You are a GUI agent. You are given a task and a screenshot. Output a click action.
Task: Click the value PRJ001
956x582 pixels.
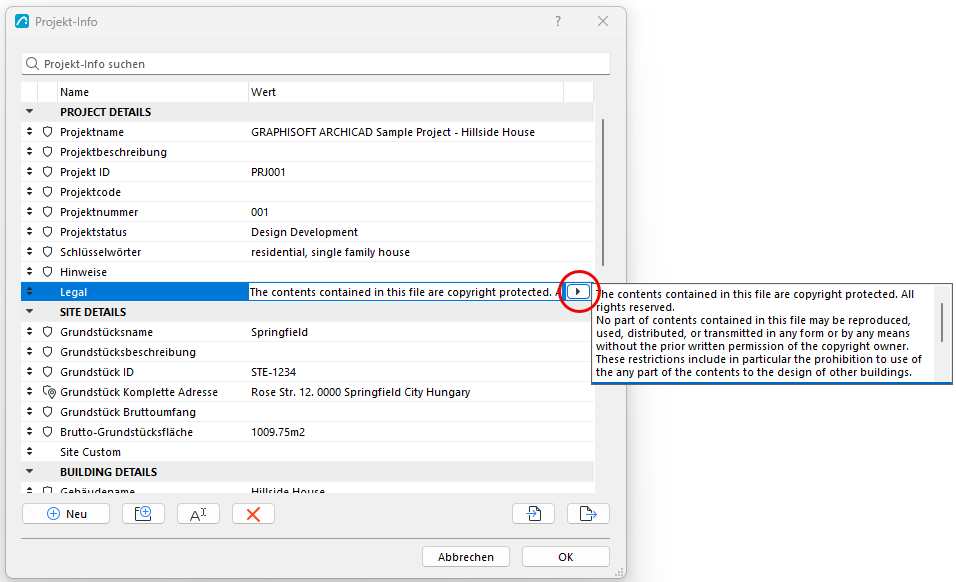268,172
